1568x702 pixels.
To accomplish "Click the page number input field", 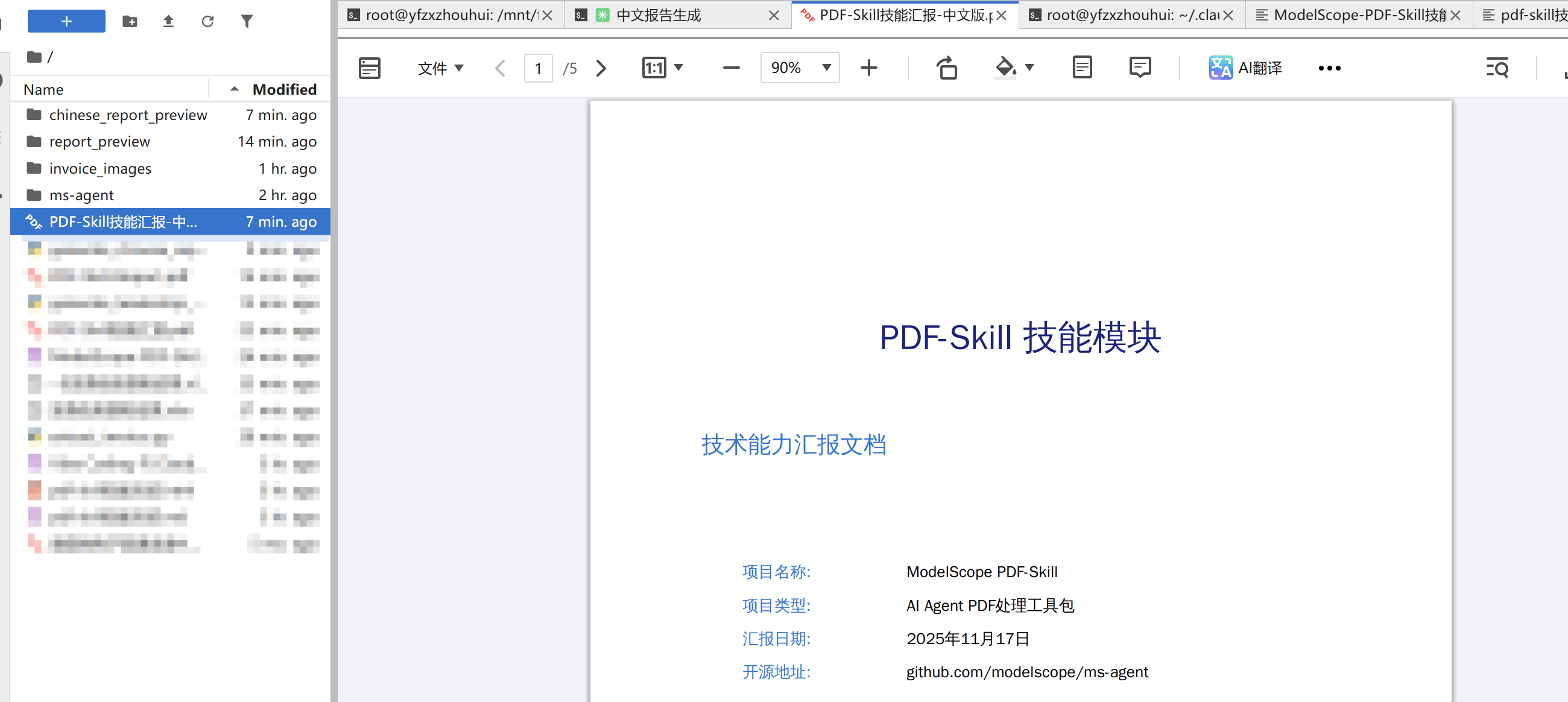I will coord(538,68).
